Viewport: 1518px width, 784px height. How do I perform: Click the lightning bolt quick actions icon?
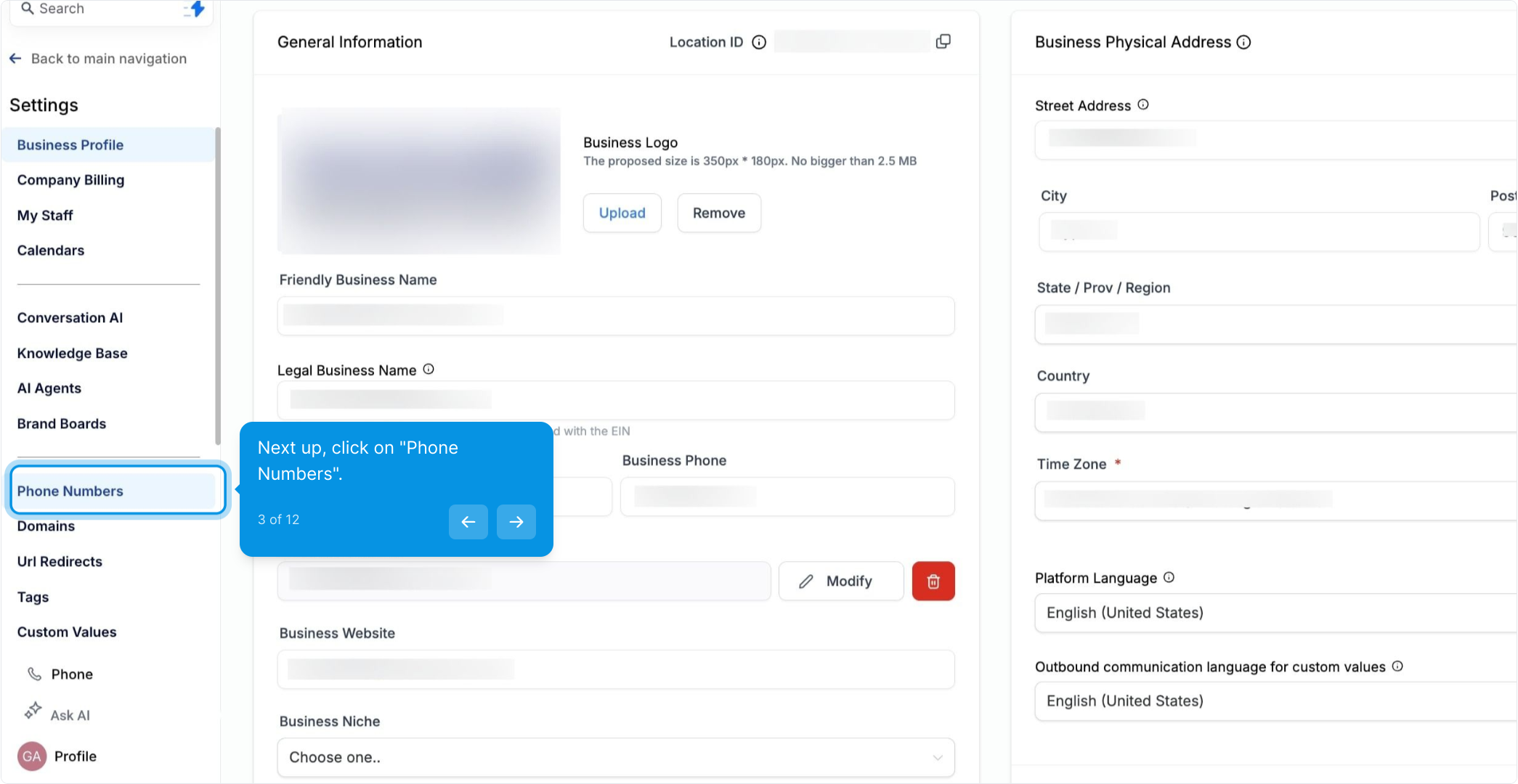[197, 9]
